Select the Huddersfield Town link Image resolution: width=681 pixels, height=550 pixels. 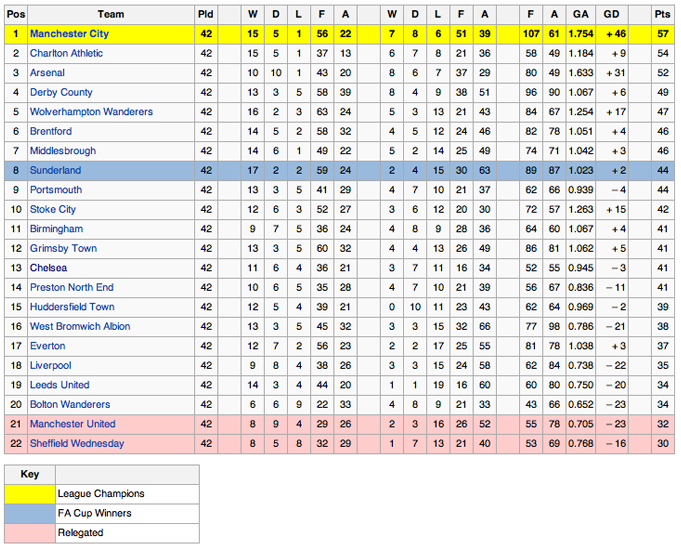(72, 307)
